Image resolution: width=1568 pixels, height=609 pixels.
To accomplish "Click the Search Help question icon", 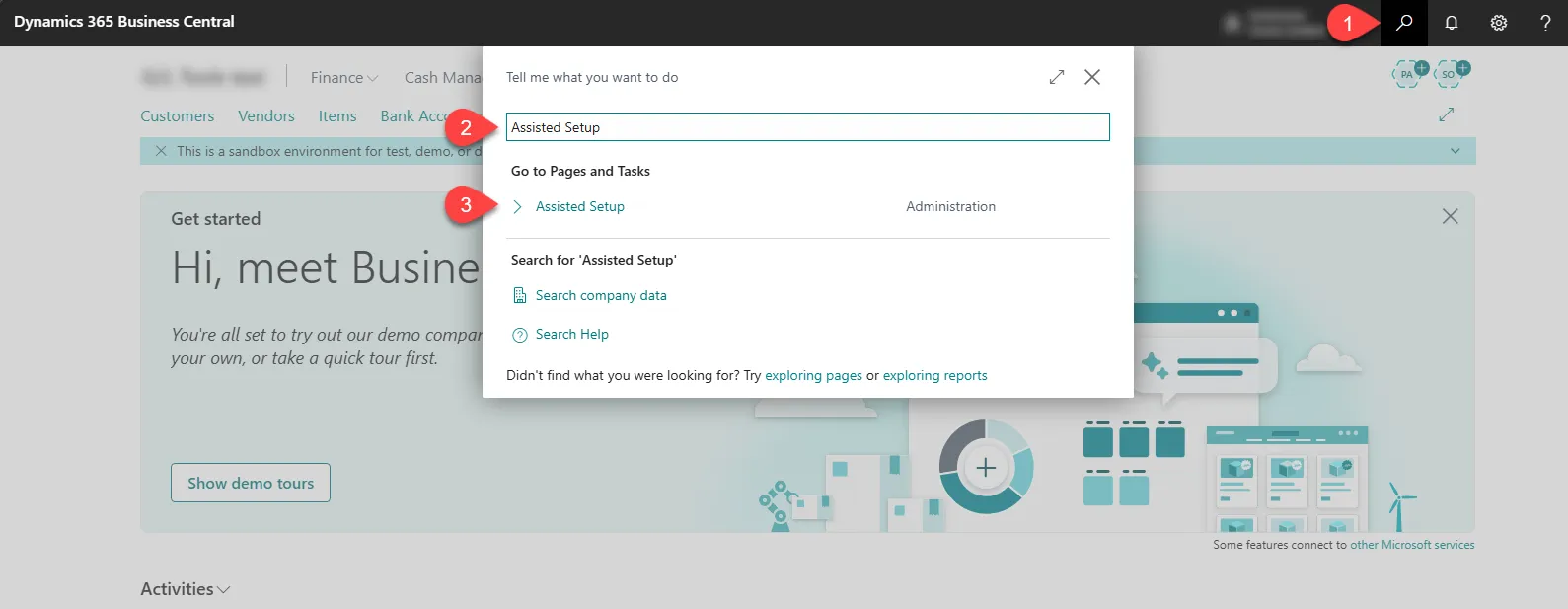I will coord(520,335).
